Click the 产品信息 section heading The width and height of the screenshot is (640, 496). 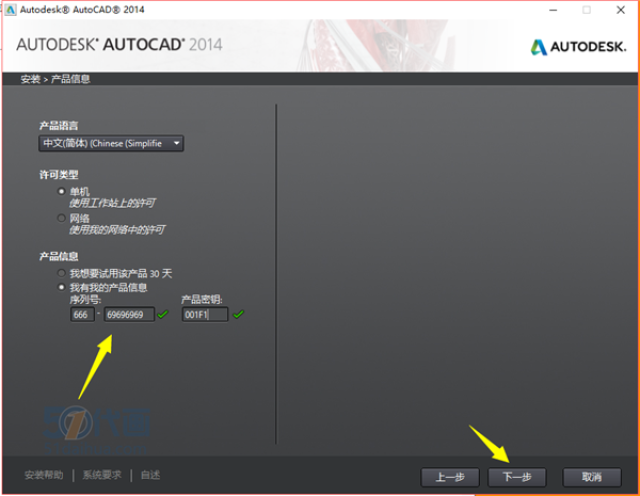click(59, 256)
